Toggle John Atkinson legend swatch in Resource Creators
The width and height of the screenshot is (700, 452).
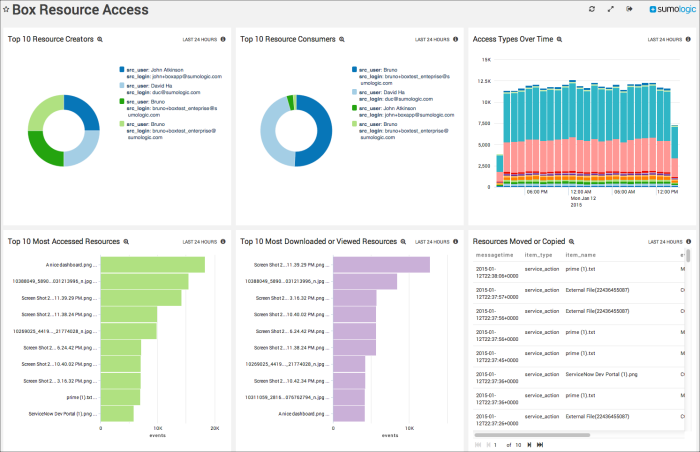click(123, 71)
